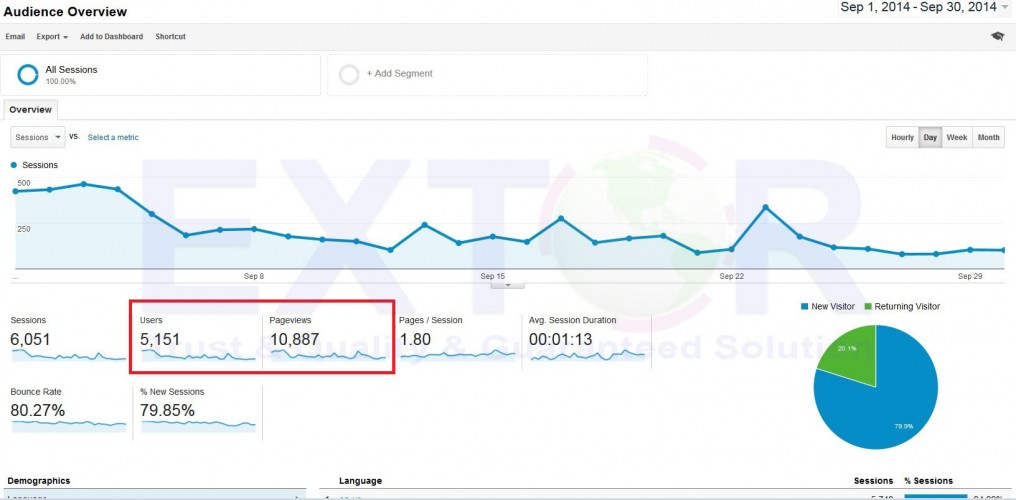Switch chart granularity to Week
The image size is (1016, 500).
point(957,137)
